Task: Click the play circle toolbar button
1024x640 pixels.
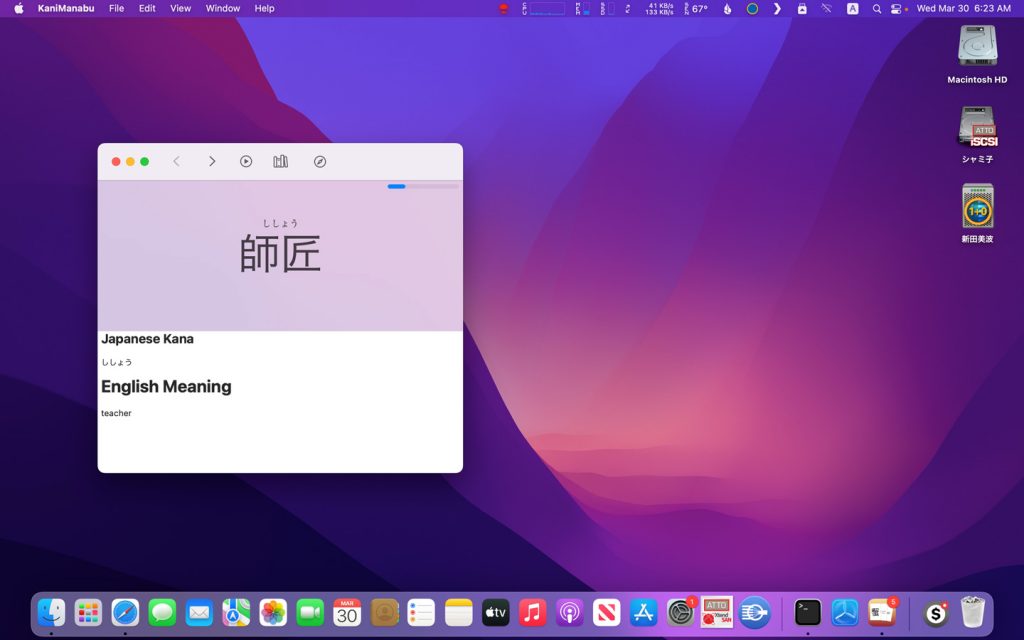Action: (246, 161)
